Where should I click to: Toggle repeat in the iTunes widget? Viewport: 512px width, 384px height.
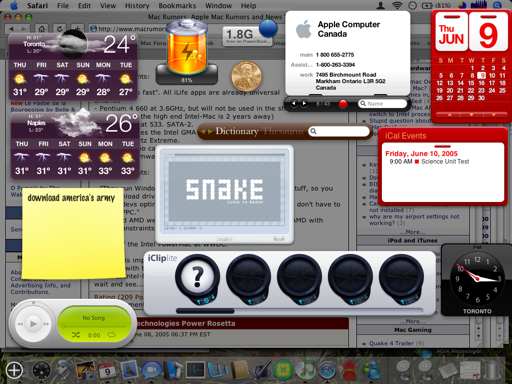tap(111, 335)
